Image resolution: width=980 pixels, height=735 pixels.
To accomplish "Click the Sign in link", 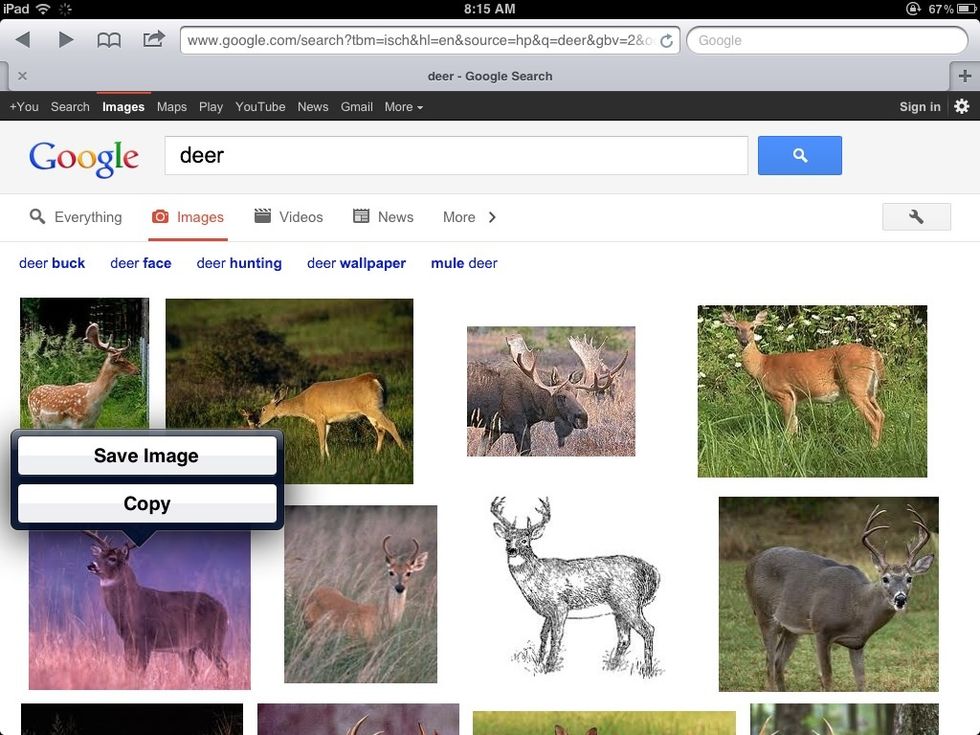I will click(x=919, y=107).
